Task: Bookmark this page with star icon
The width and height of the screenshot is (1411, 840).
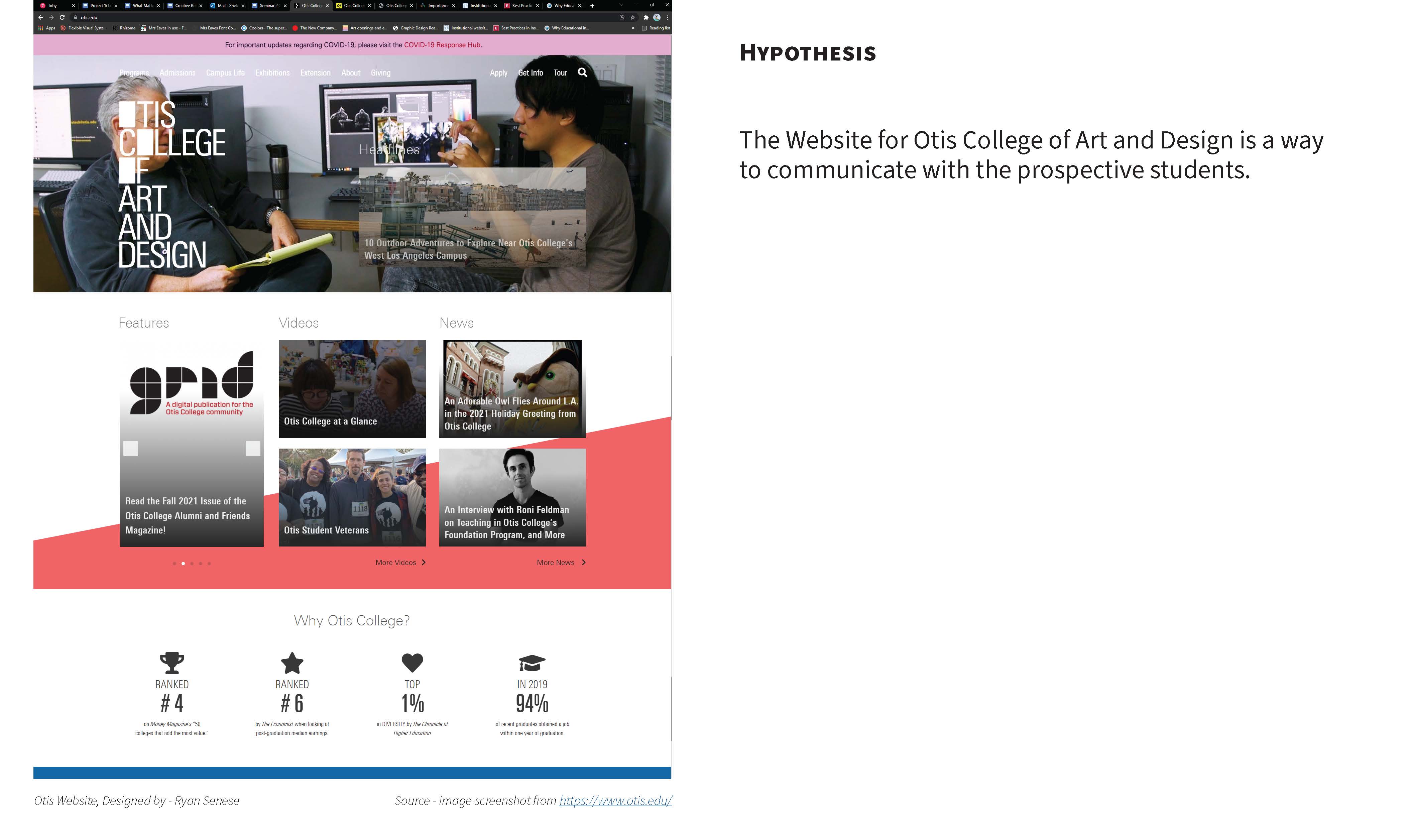Action: (632, 17)
